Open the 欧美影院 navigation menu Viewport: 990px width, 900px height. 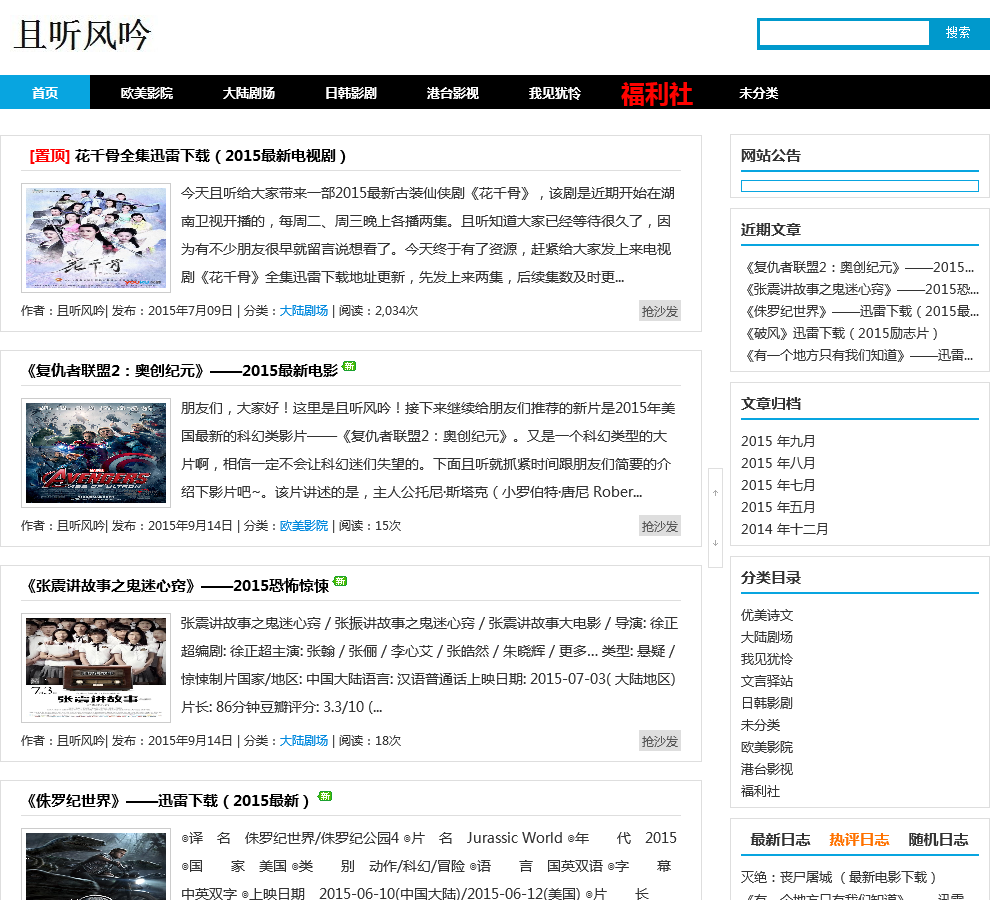tap(147, 93)
